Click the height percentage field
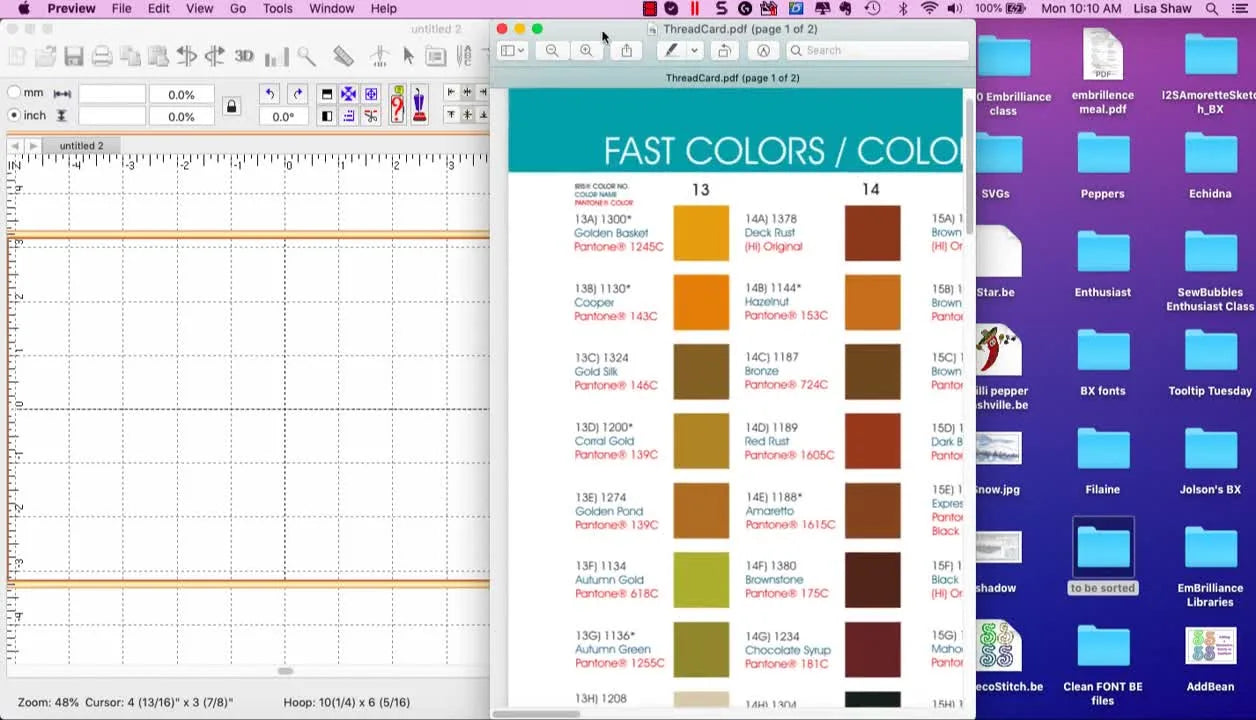1256x720 pixels. 181,116
